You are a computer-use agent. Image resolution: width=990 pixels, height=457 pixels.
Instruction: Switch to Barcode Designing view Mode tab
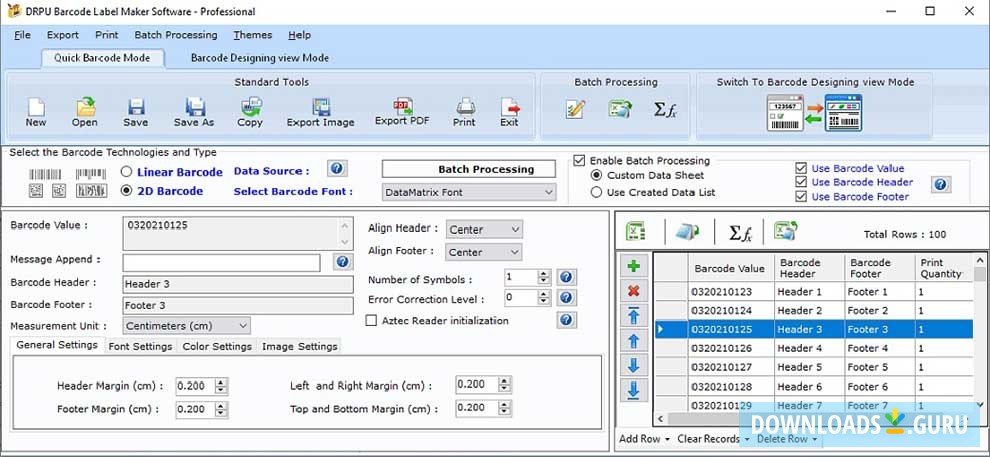click(259, 57)
